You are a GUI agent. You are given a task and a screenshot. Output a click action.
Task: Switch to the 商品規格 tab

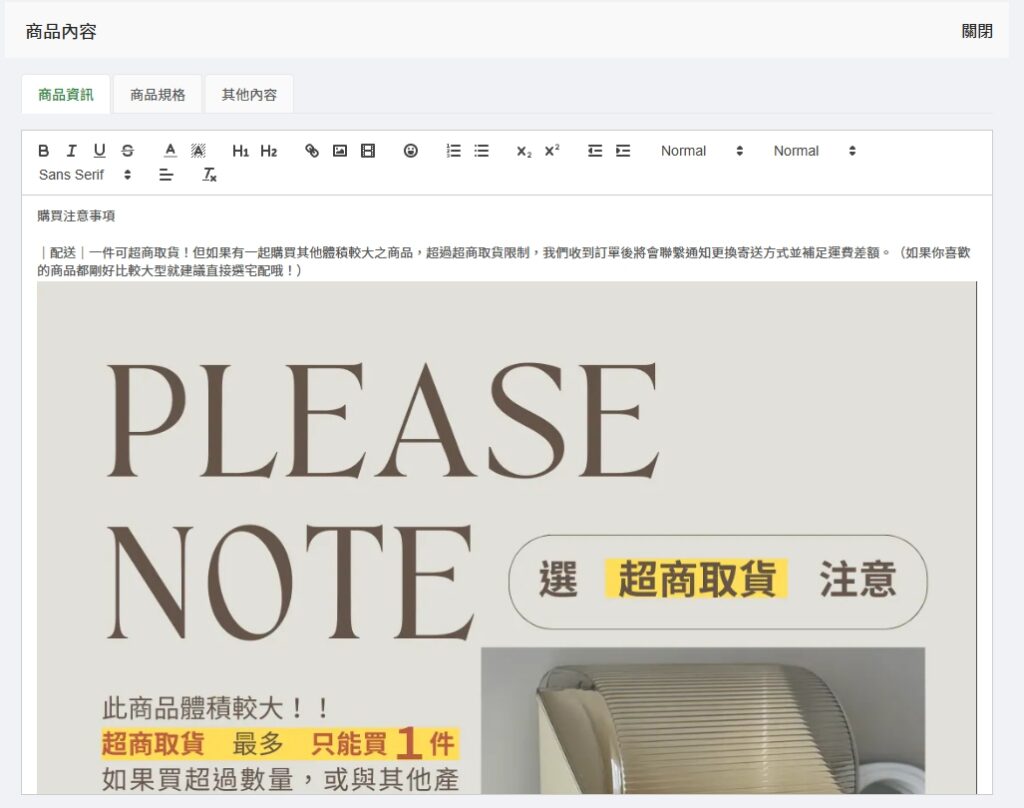tap(158, 95)
